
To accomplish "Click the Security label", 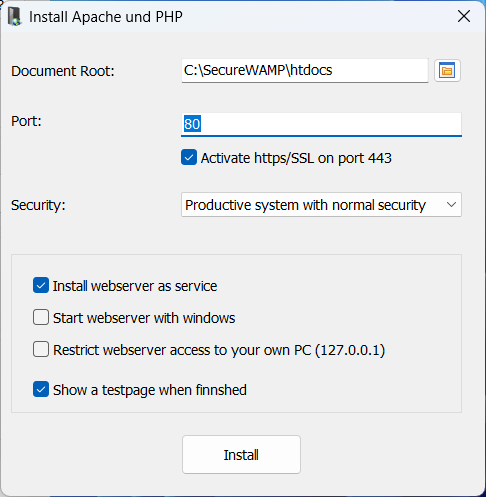I will 38,205.
